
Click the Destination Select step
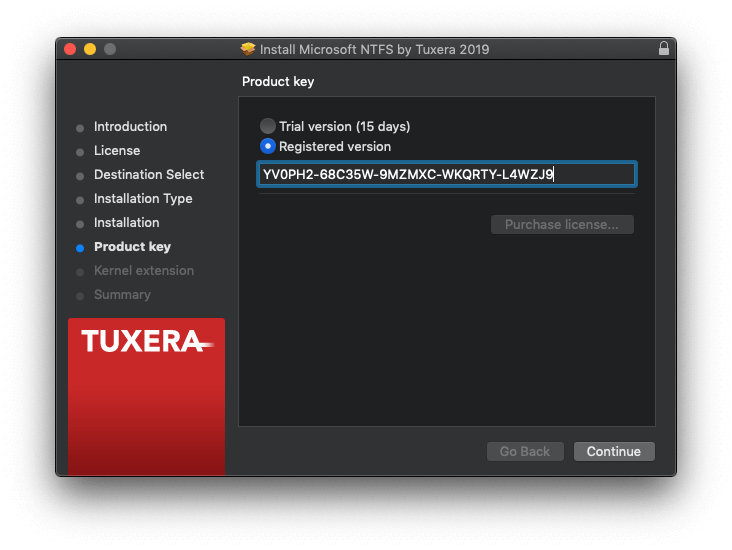tap(149, 175)
